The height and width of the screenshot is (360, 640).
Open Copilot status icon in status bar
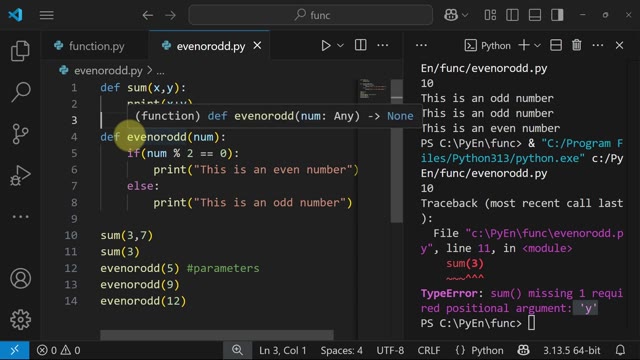click(524, 350)
